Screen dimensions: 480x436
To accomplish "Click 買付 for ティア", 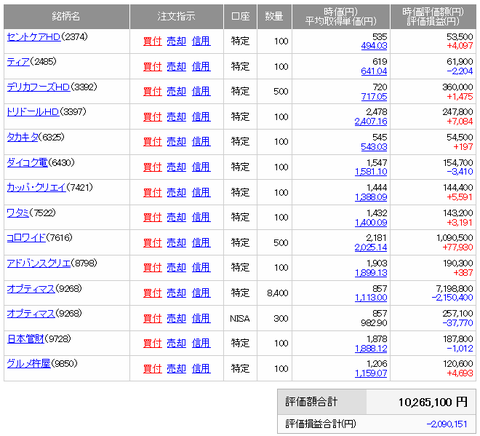I will [x=152, y=67].
